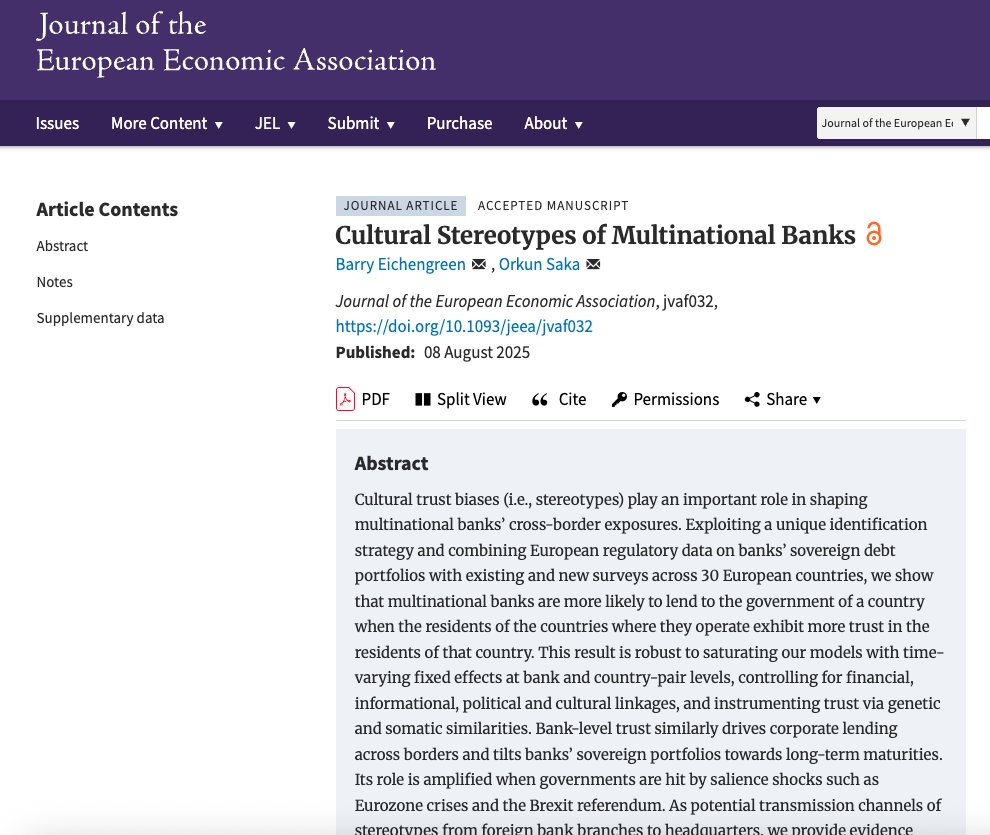Jump to Notes in Article Contents
990x835 pixels.
coord(54,282)
